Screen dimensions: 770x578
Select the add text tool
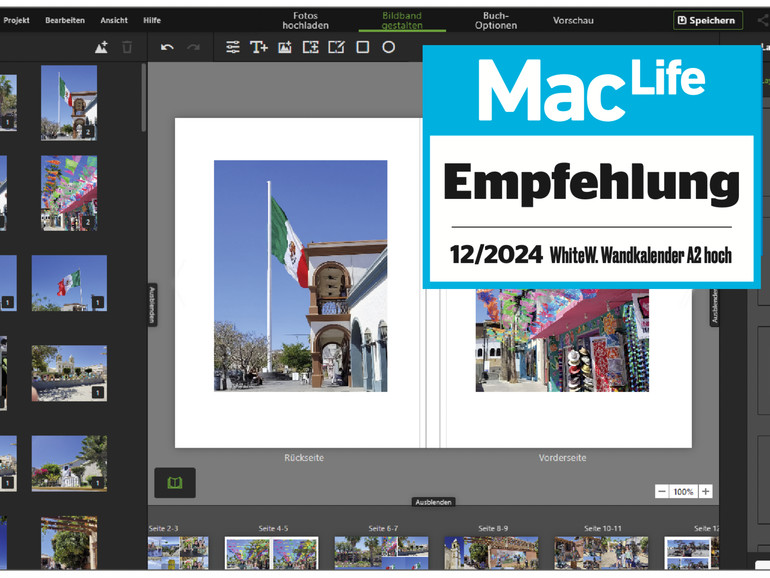click(x=258, y=47)
